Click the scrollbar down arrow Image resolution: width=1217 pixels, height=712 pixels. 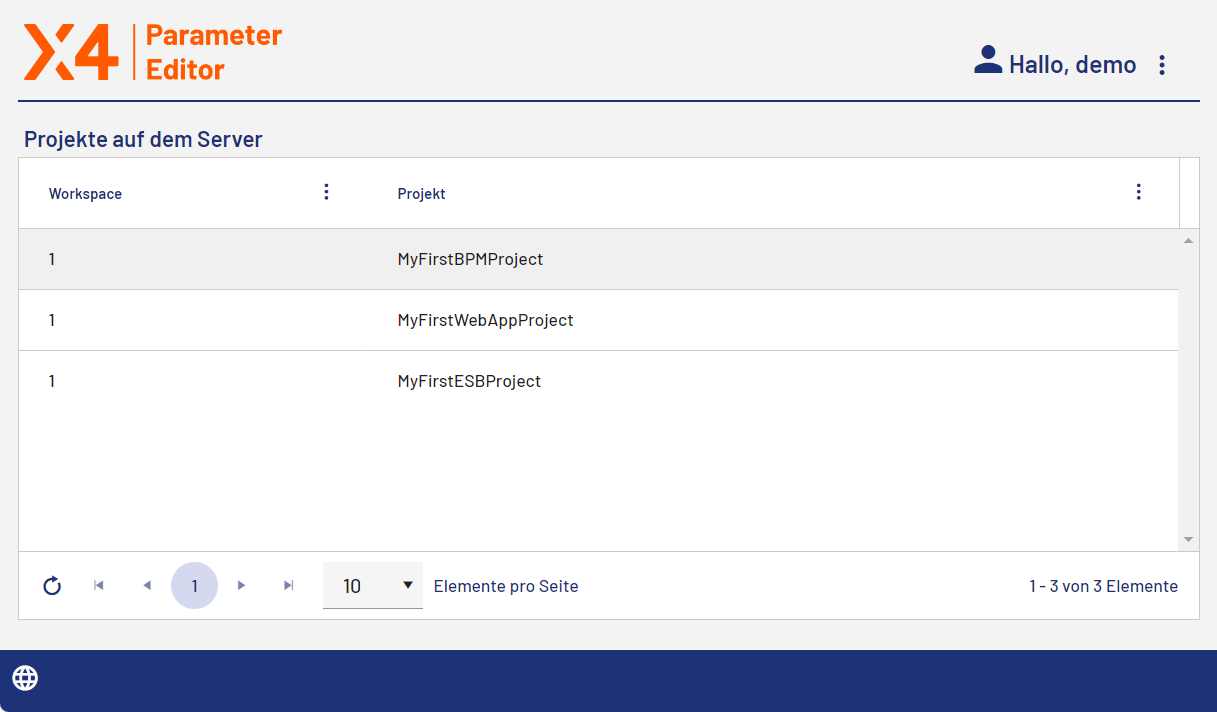click(1188, 539)
